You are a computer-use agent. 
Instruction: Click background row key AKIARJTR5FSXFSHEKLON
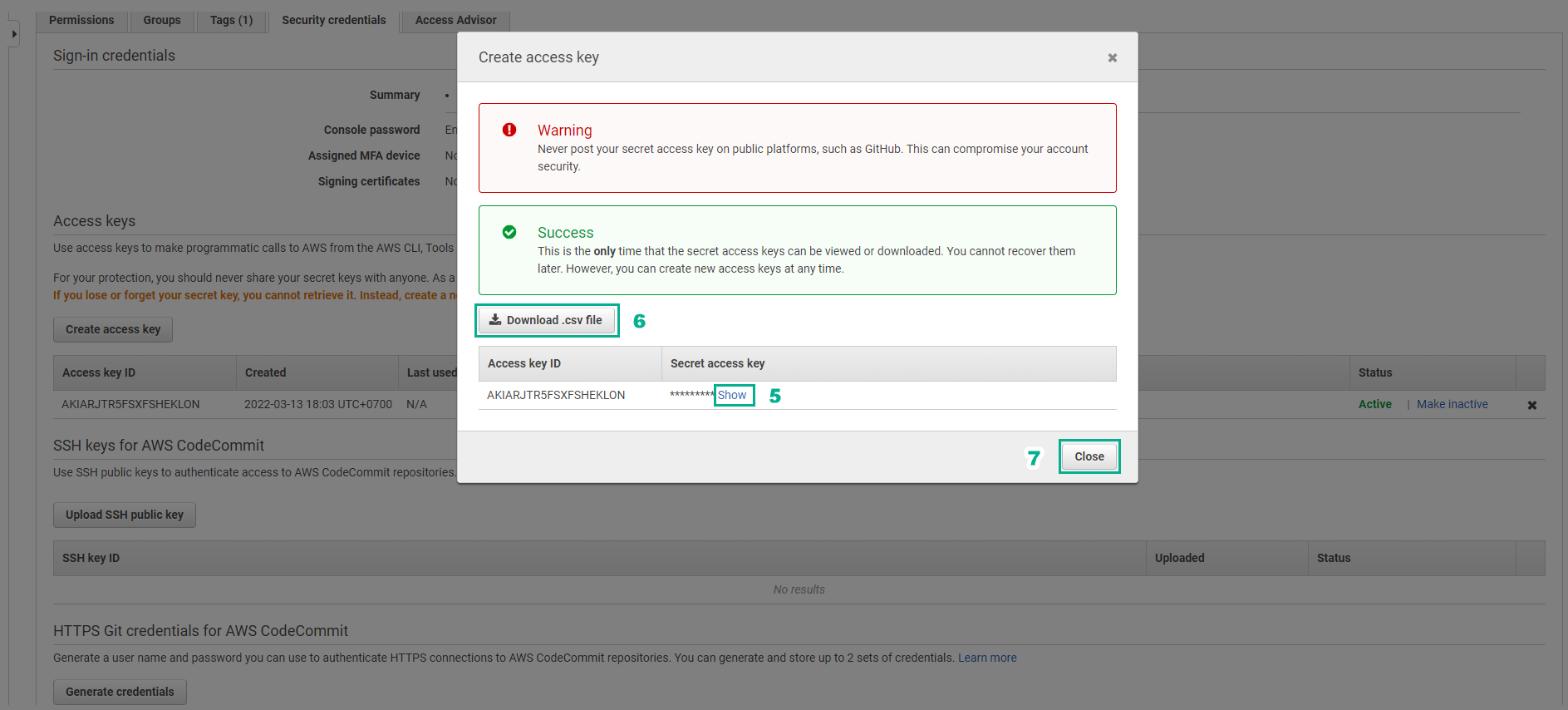coord(130,404)
